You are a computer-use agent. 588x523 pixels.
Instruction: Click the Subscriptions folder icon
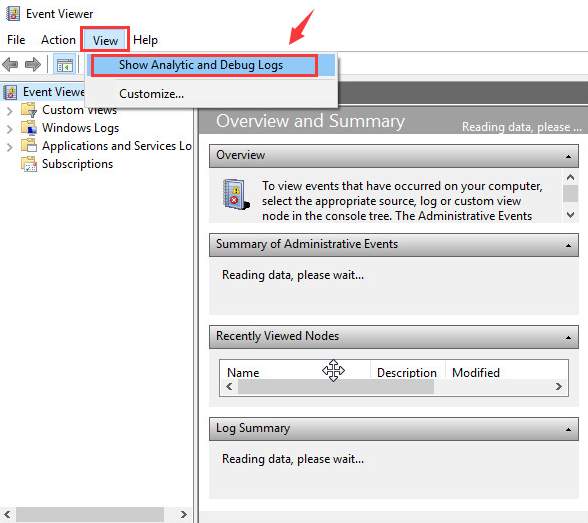pos(28,164)
